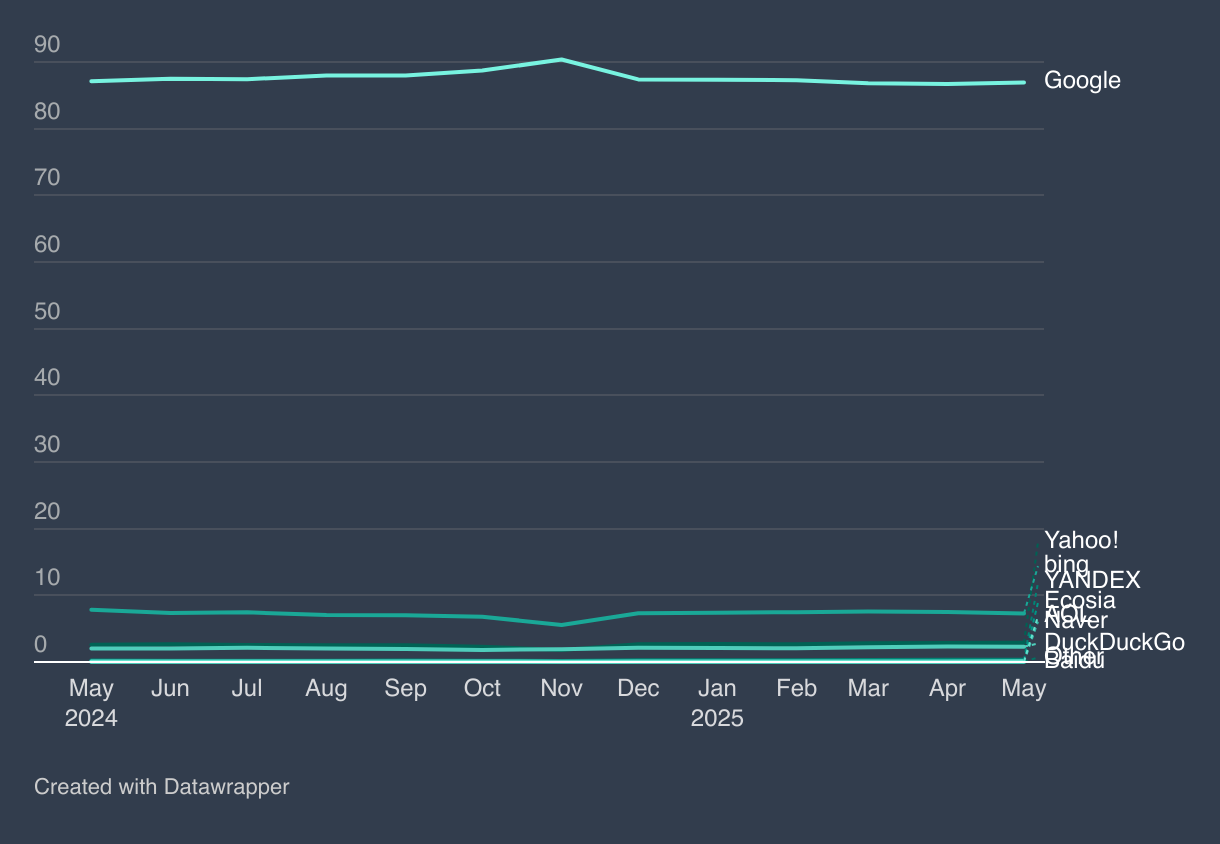The height and width of the screenshot is (844, 1220).
Task: Click the 0 y-axis tick label
Action: pyautogui.click(x=41, y=645)
